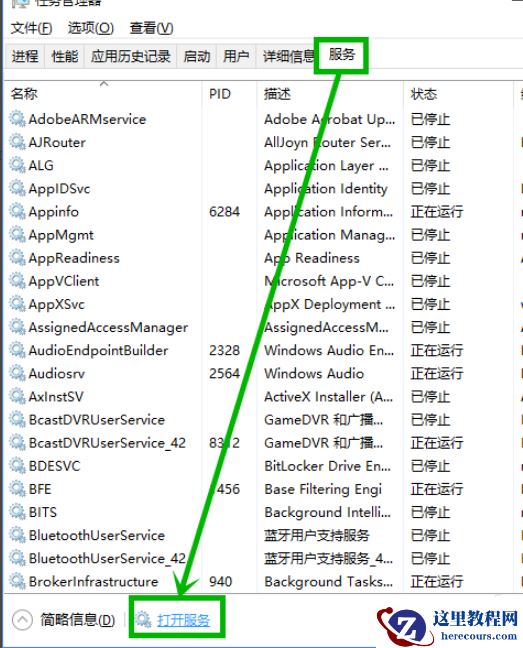This screenshot has width=523, height=648.
Task: Click the BITS service gear icon
Action: (17, 512)
